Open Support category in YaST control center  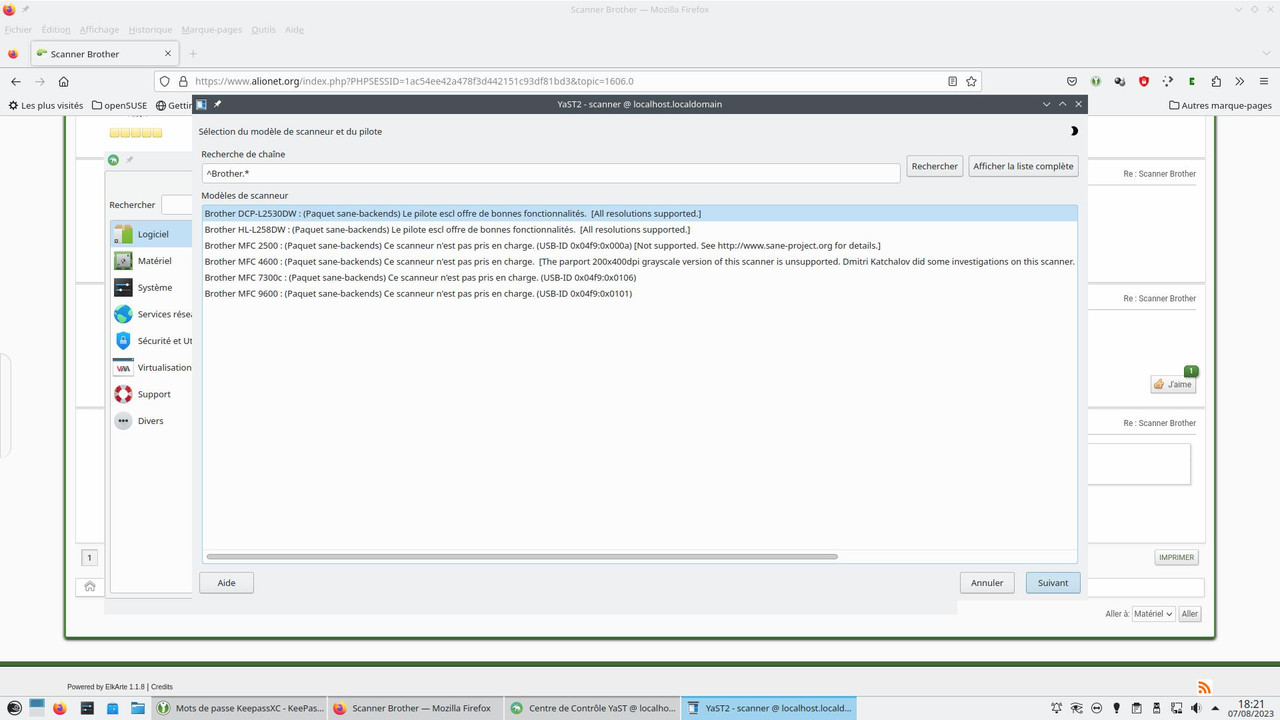click(152, 394)
